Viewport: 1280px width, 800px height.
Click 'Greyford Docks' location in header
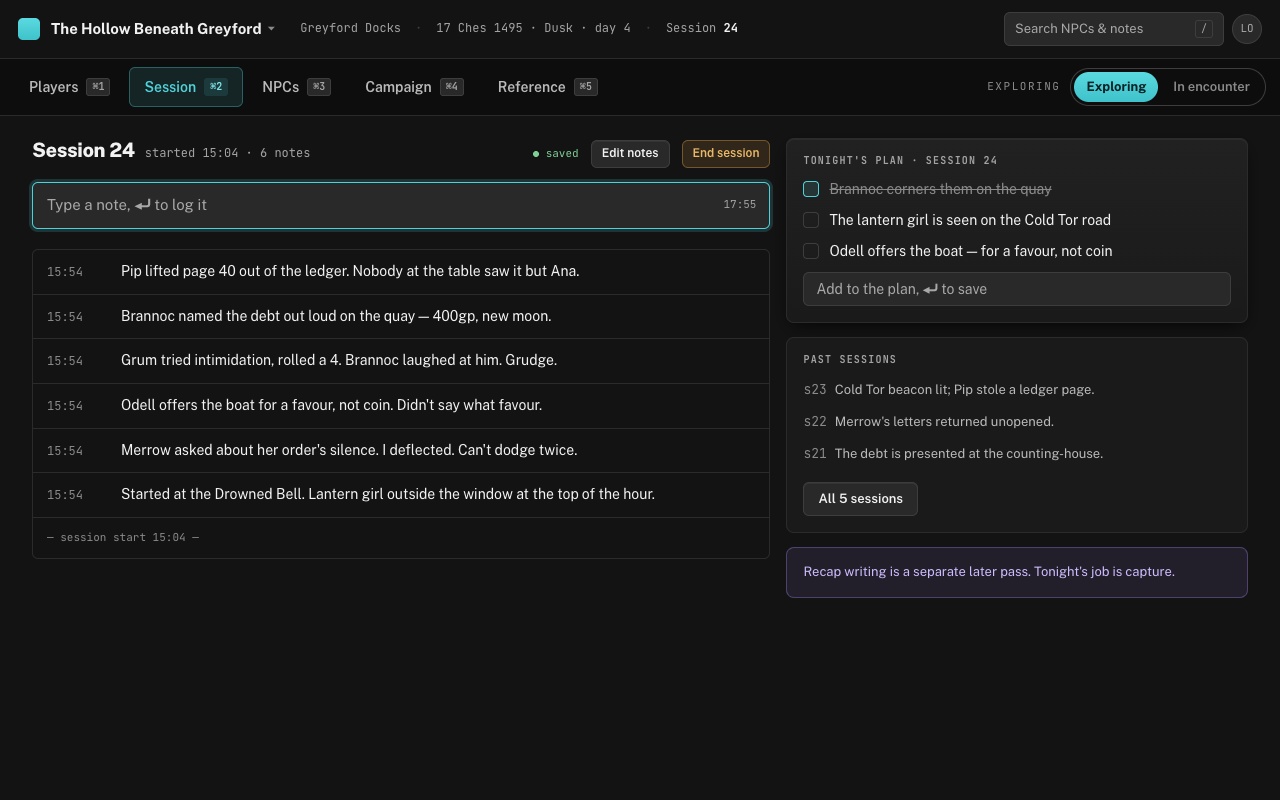coord(351,29)
